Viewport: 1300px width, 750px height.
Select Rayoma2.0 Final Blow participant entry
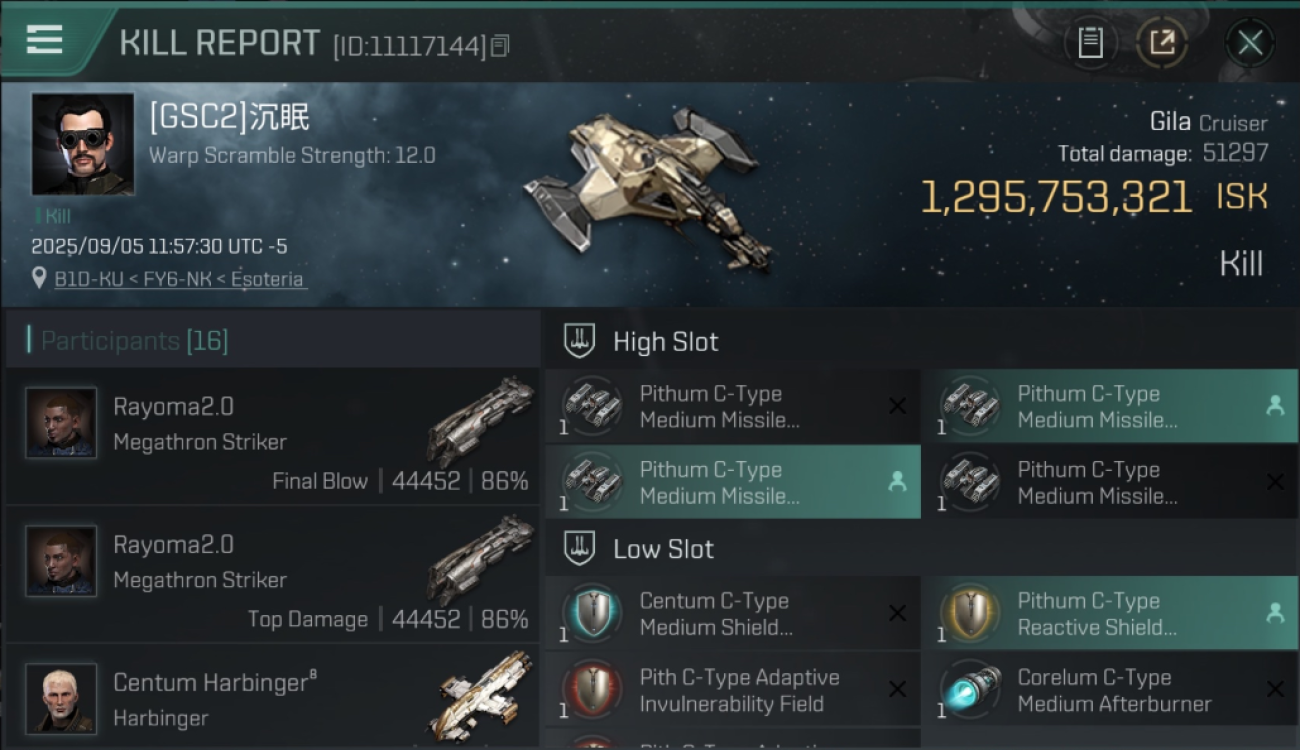click(x=272, y=437)
